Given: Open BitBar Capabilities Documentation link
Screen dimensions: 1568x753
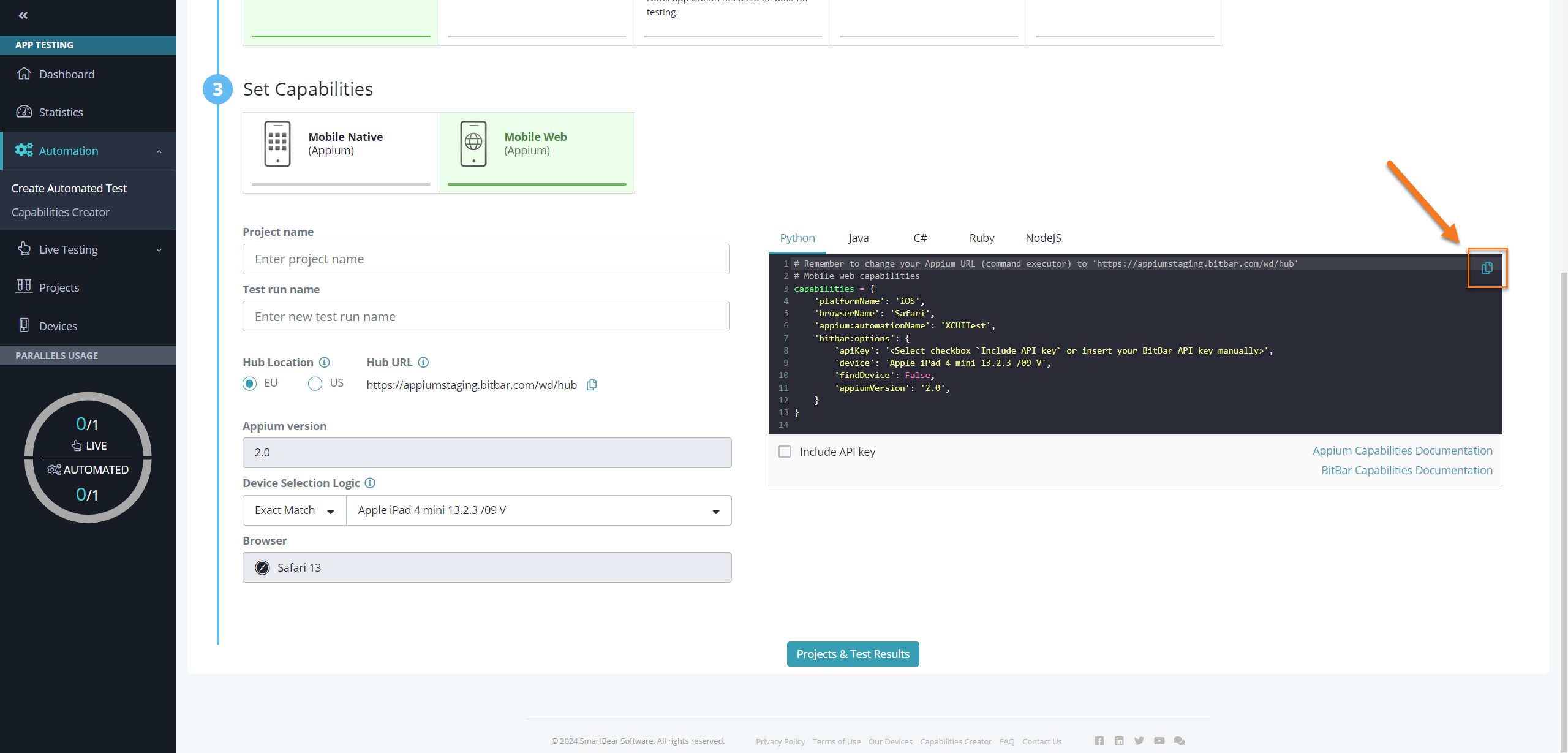Looking at the screenshot, I should coord(1406,470).
